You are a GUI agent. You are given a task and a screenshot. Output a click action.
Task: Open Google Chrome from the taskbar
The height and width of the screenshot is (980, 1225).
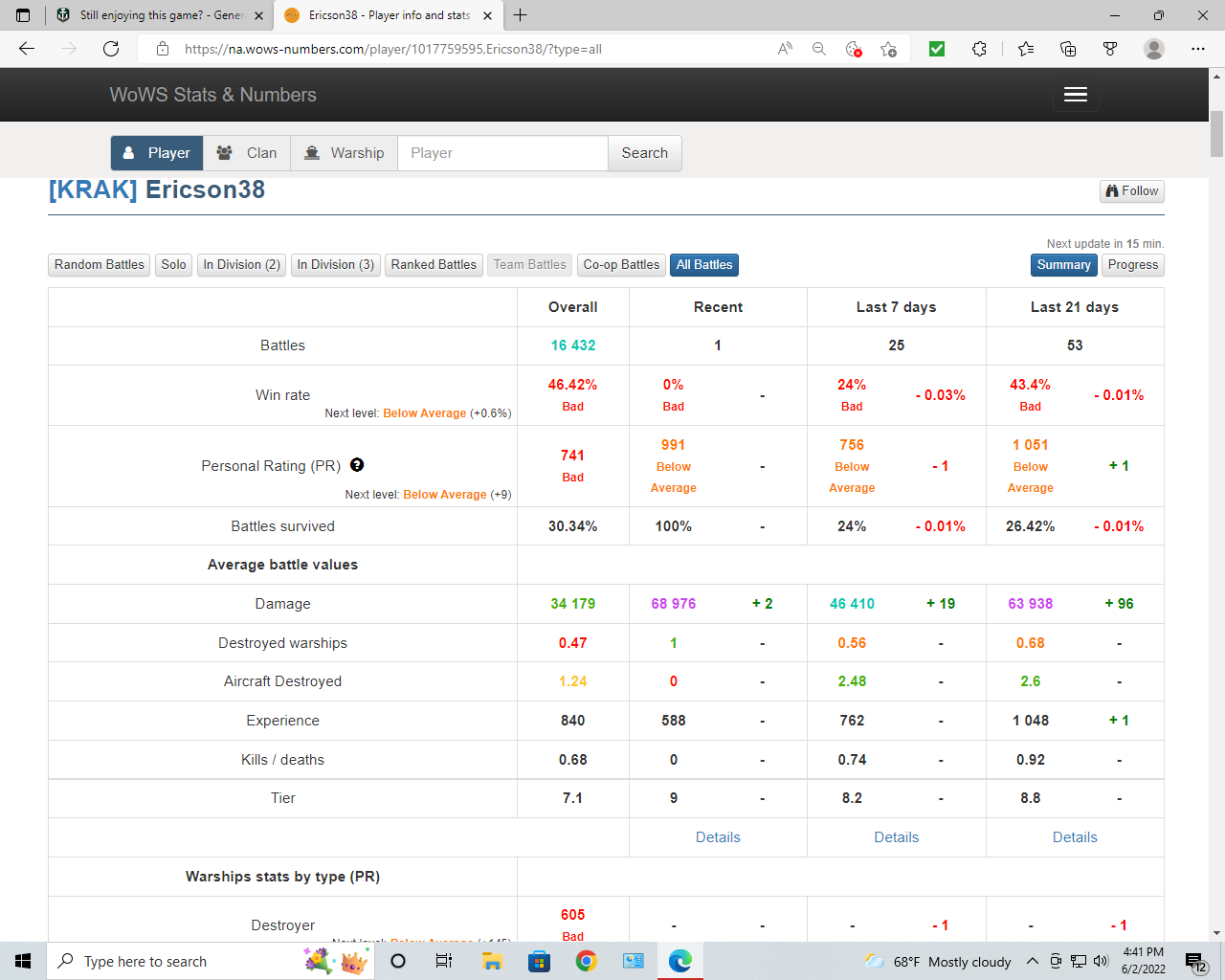click(587, 961)
